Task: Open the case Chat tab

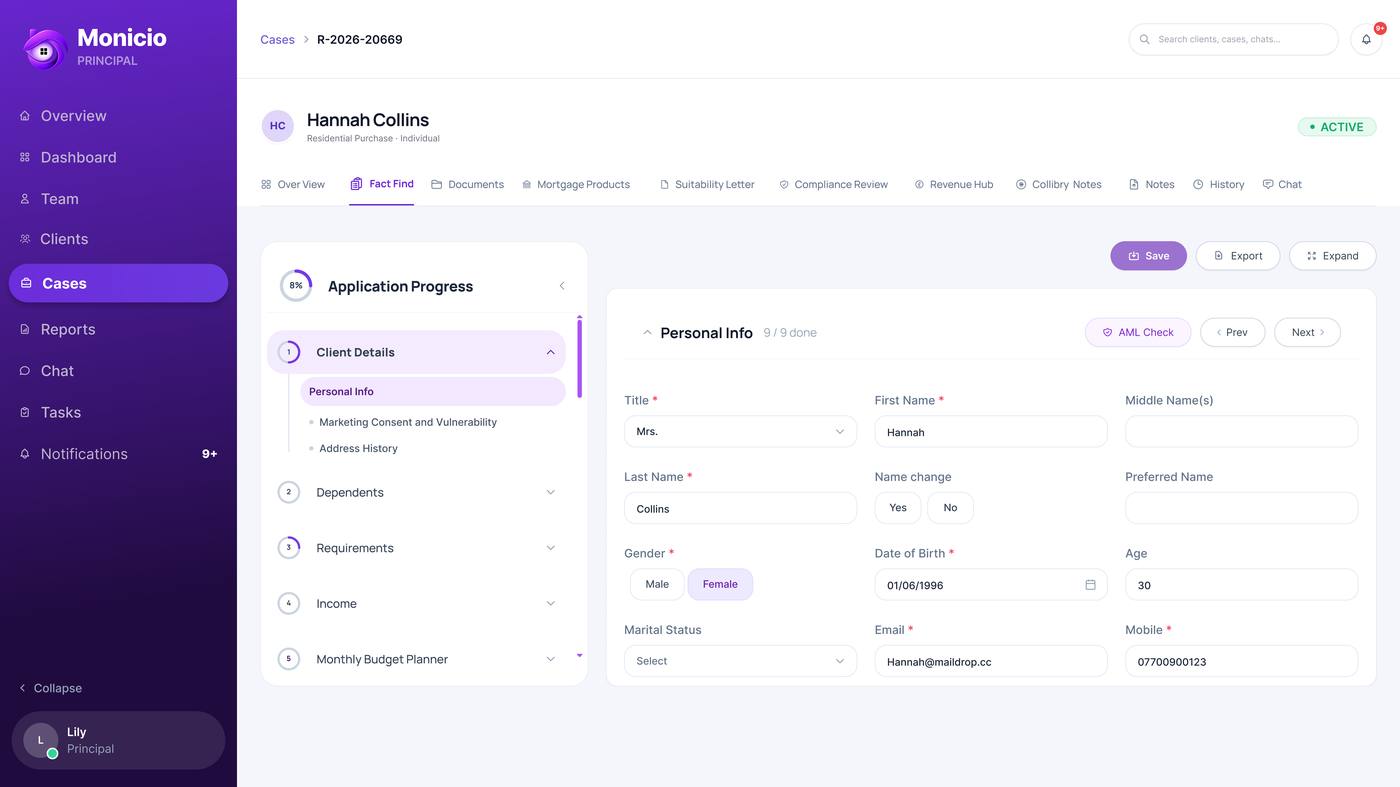Action: [1282, 184]
